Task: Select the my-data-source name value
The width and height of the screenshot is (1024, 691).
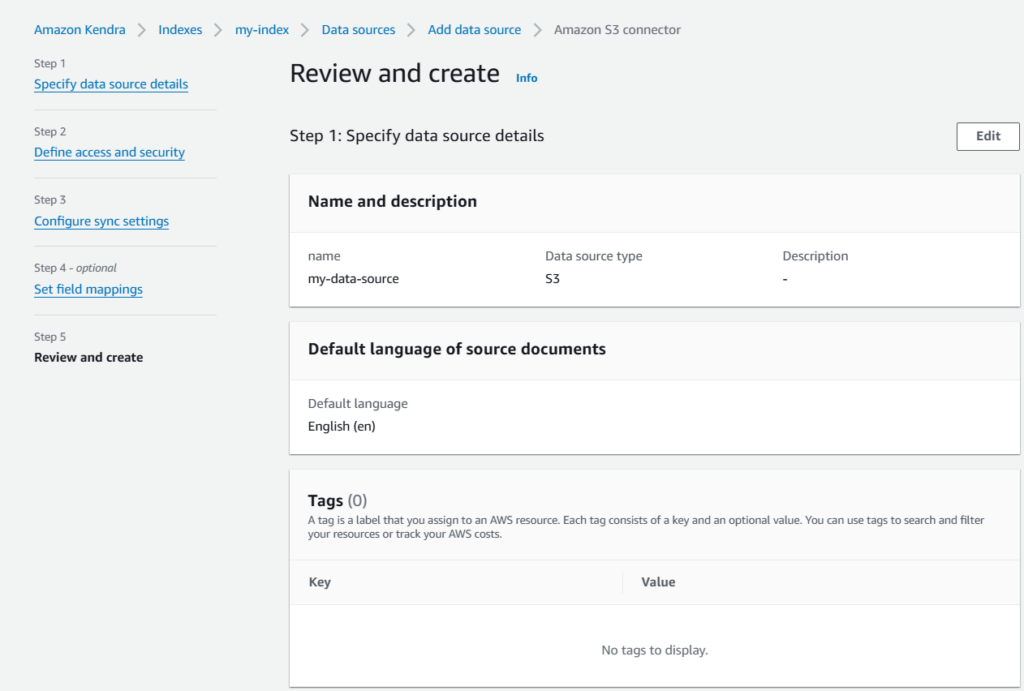Action: pos(353,279)
